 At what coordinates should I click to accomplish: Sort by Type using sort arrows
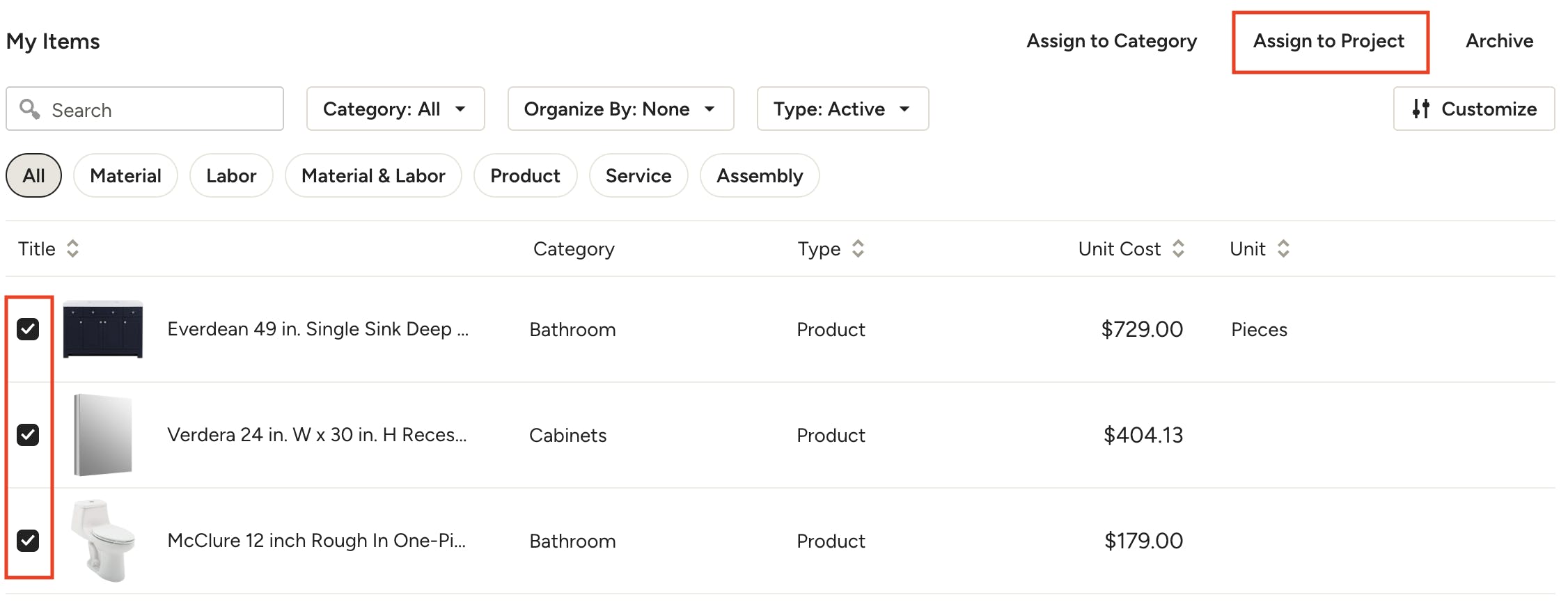(858, 248)
